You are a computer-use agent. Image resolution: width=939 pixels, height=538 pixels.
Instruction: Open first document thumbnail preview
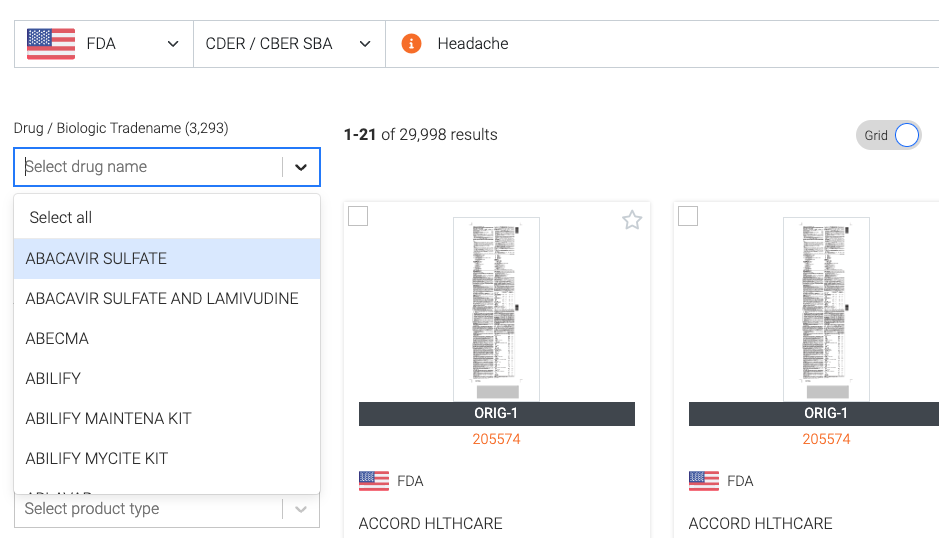(496, 309)
